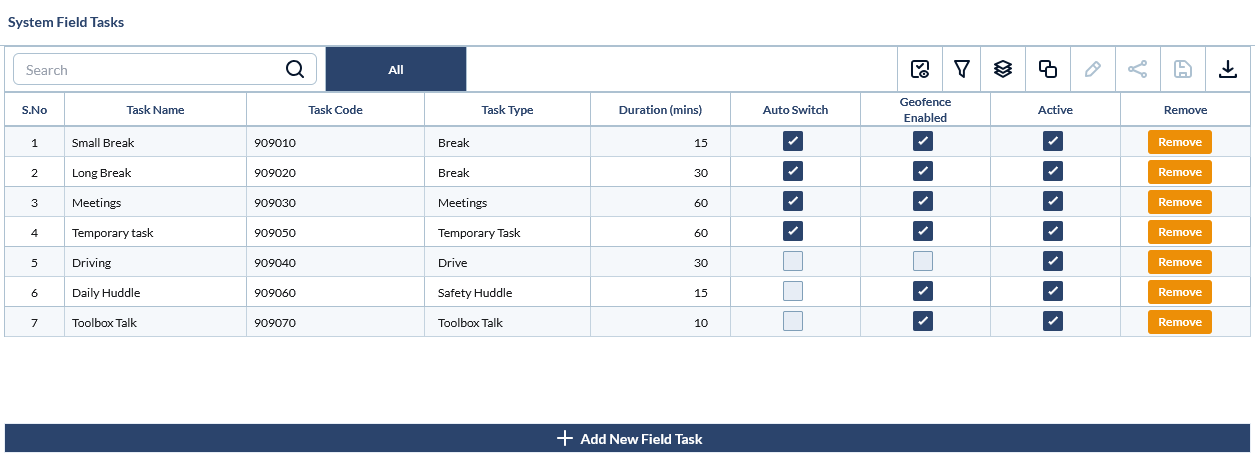The height and width of the screenshot is (467, 1255).
Task: Remove the Meetings field task
Action: [x=1180, y=202]
